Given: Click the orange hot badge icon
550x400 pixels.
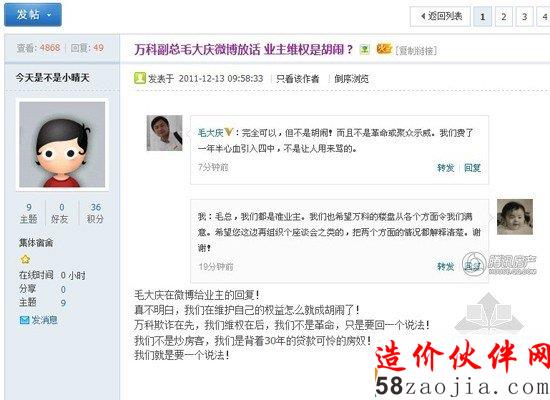Looking at the screenshot, I should coord(384,49).
